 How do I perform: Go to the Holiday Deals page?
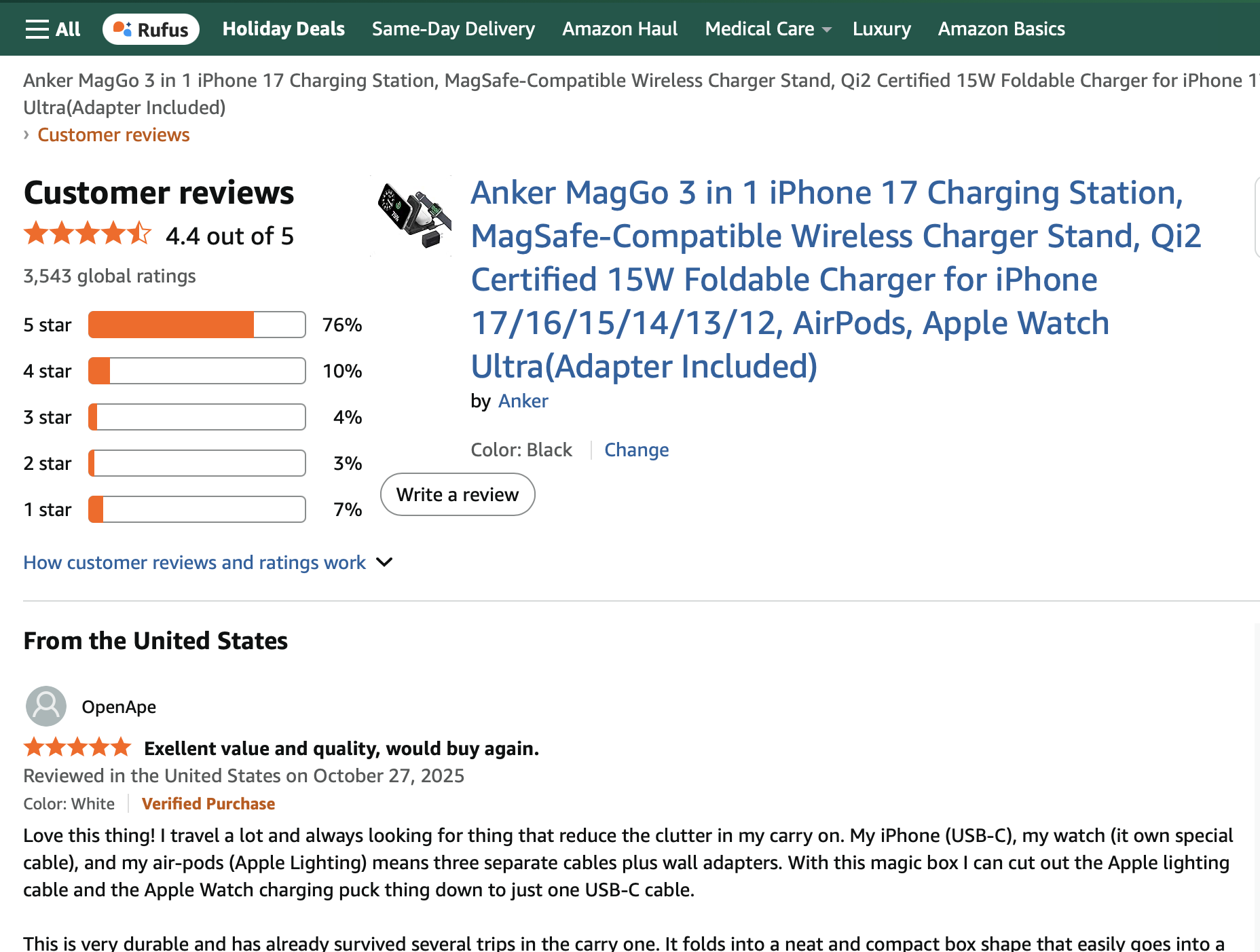[284, 29]
